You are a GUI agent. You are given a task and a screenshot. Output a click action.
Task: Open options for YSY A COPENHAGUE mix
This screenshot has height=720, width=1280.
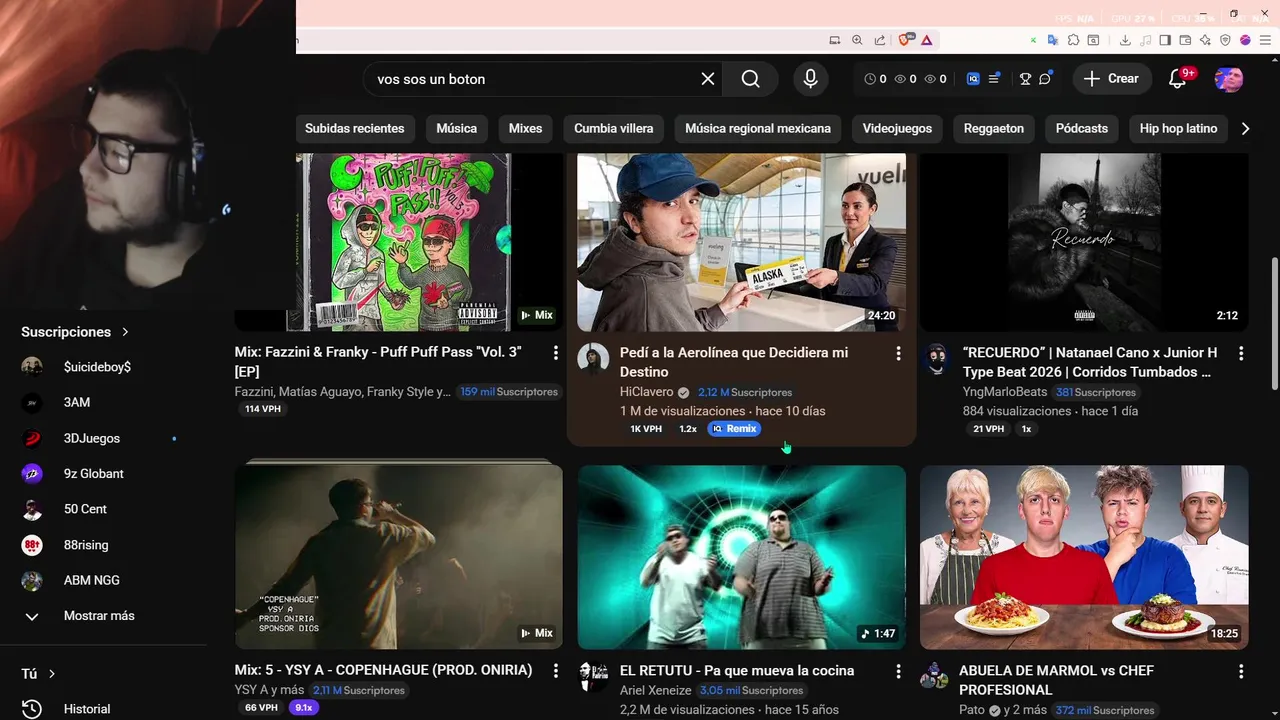pyautogui.click(x=556, y=671)
